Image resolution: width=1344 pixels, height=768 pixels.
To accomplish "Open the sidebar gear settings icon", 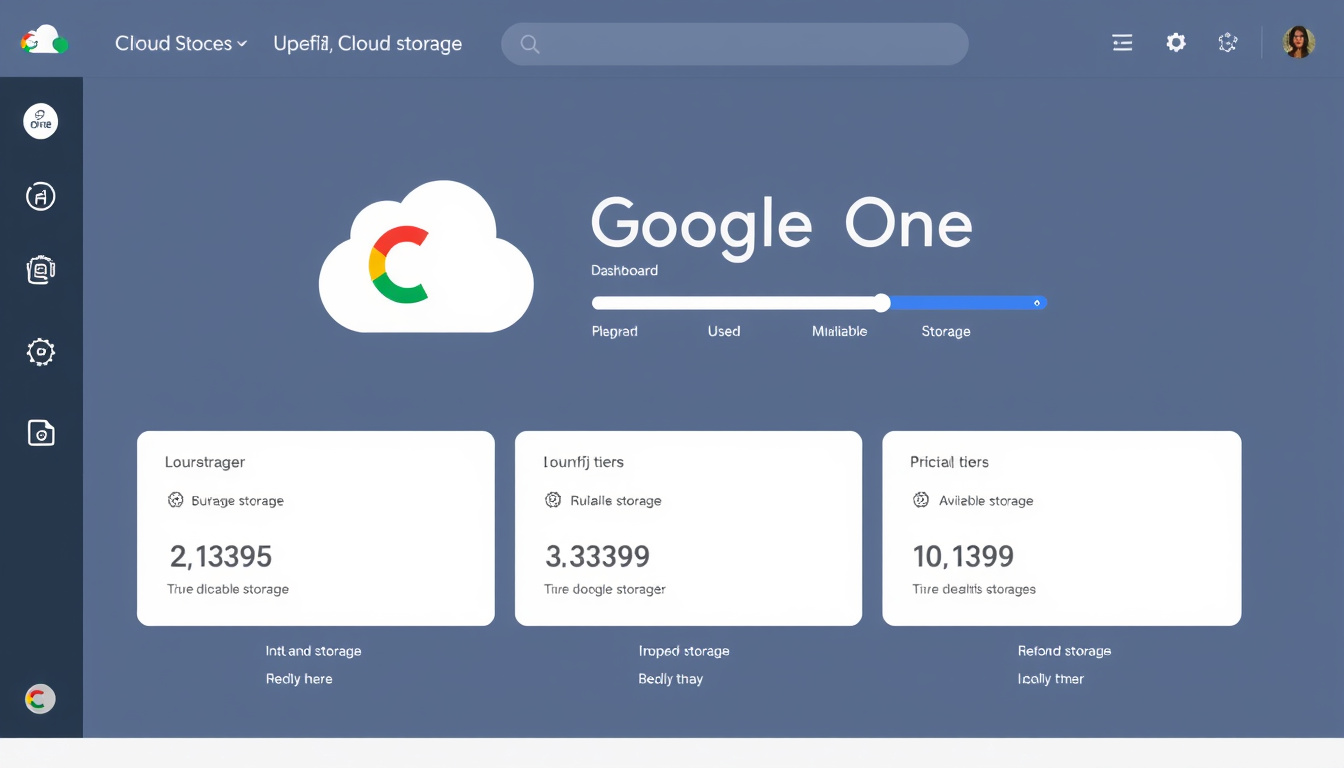I will pos(41,352).
